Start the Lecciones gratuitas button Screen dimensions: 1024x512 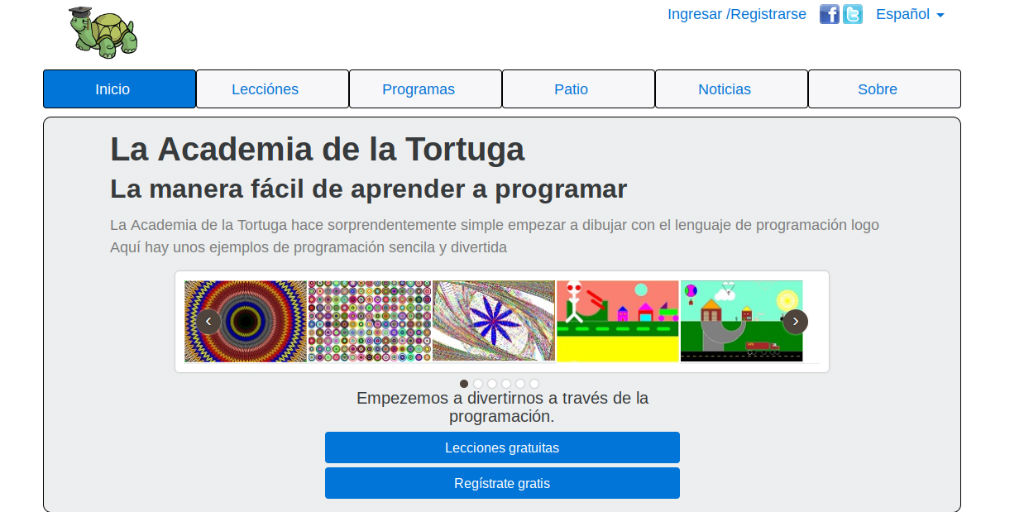[502, 448]
